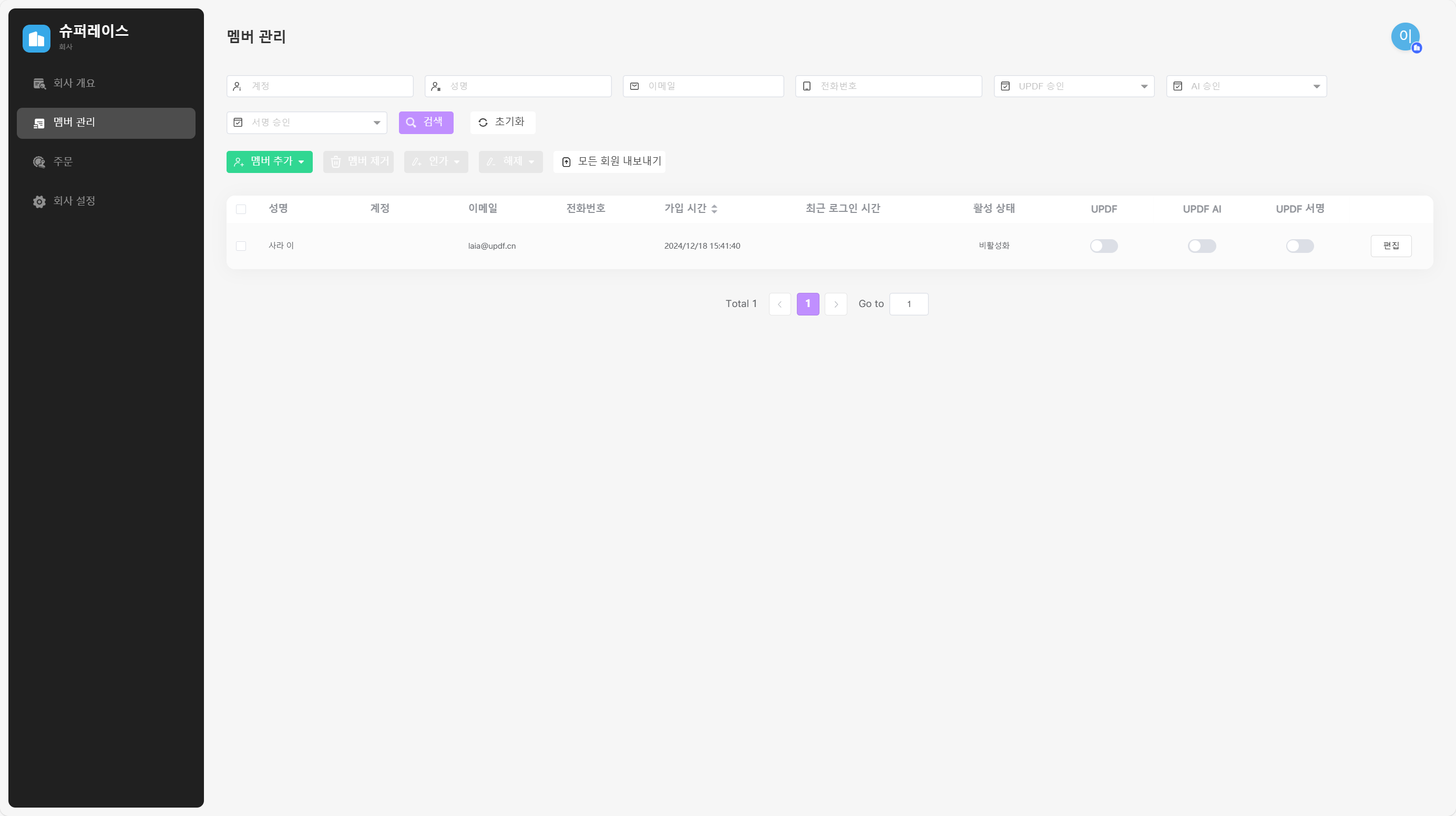Select 멤버 관리 in the sidebar
Viewport: 1456px width, 816px height.
point(106,123)
